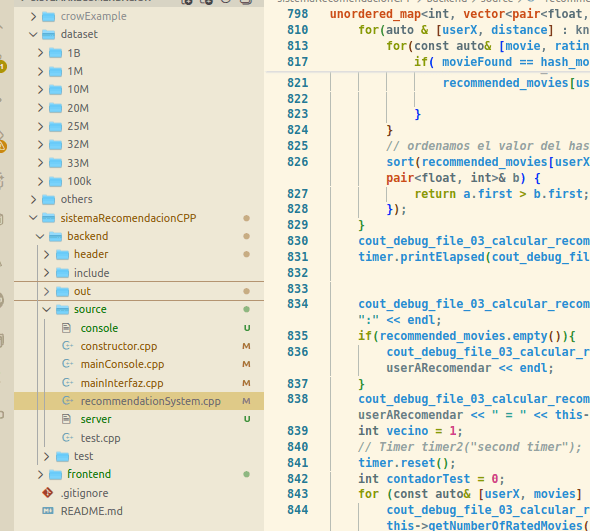Viewport: 590px width, 531px height.
Task: Place cursor on 'timer.printElapsed(' line 831
Action: (x=474, y=257)
